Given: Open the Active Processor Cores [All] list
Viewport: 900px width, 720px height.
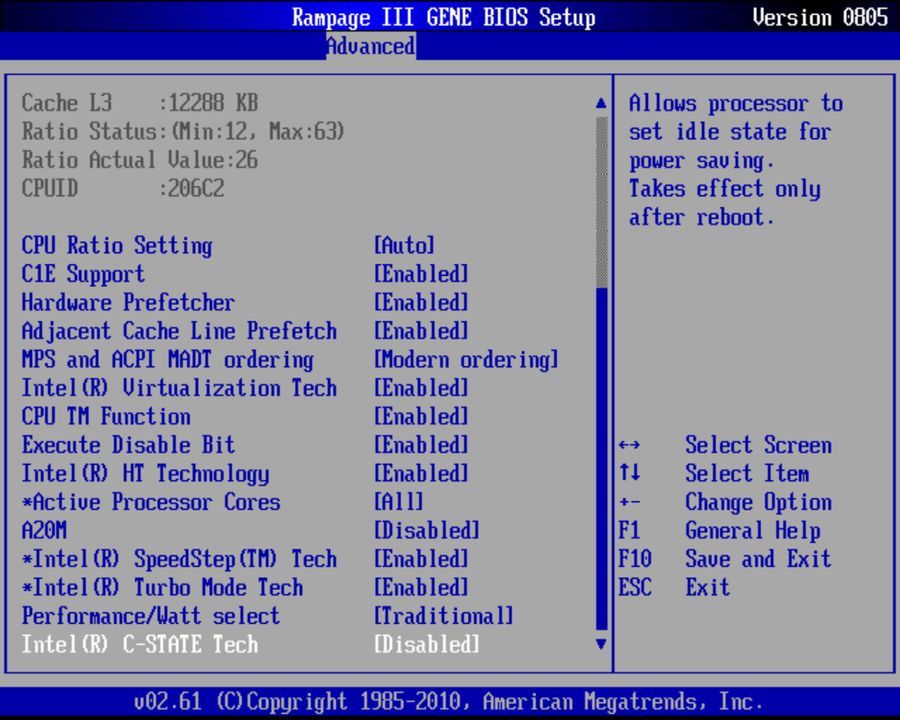Looking at the screenshot, I should click(x=399, y=502).
